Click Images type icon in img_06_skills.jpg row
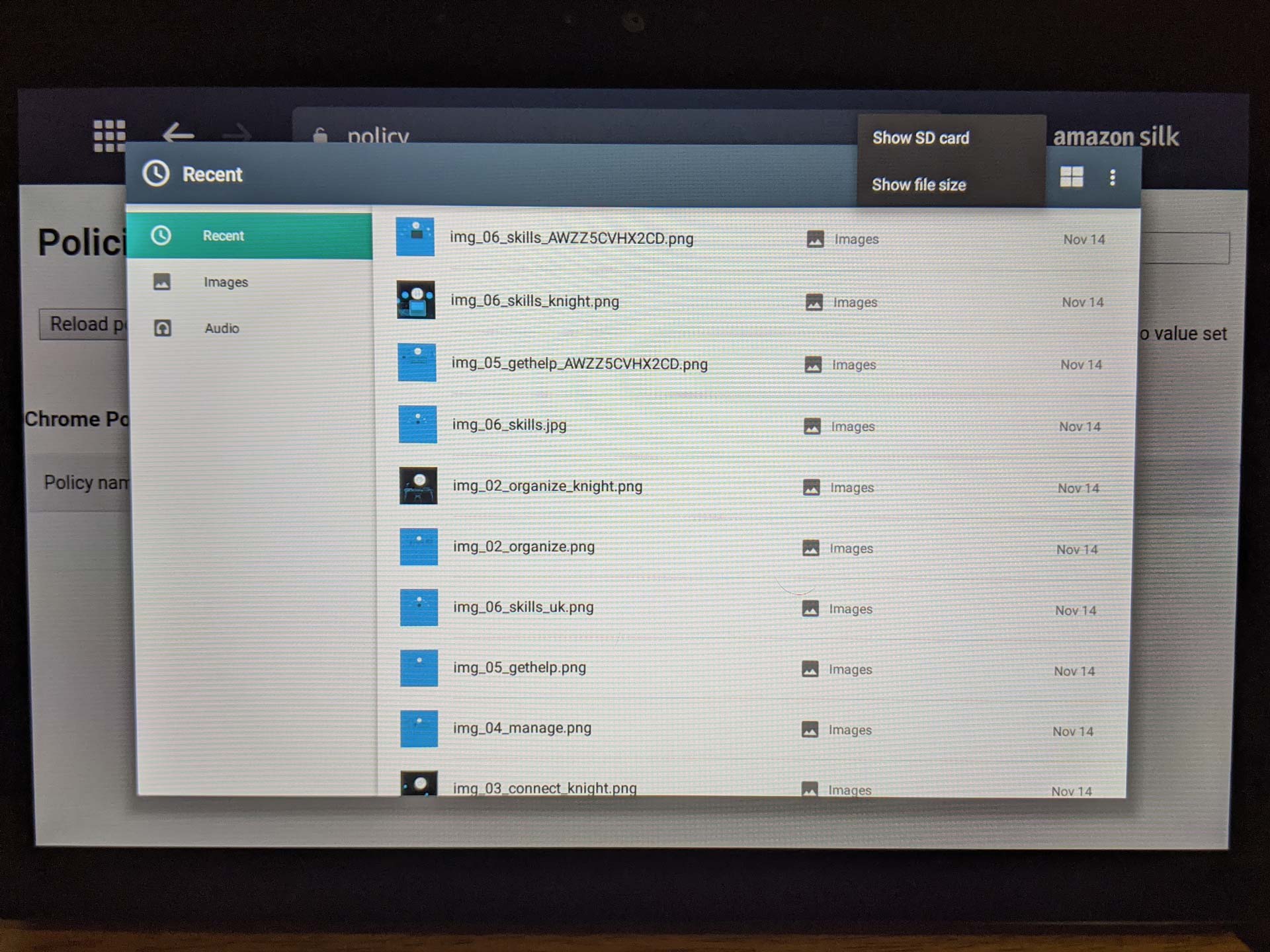Image resolution: width=1270 pixels, height=952 pixels. 812,426
